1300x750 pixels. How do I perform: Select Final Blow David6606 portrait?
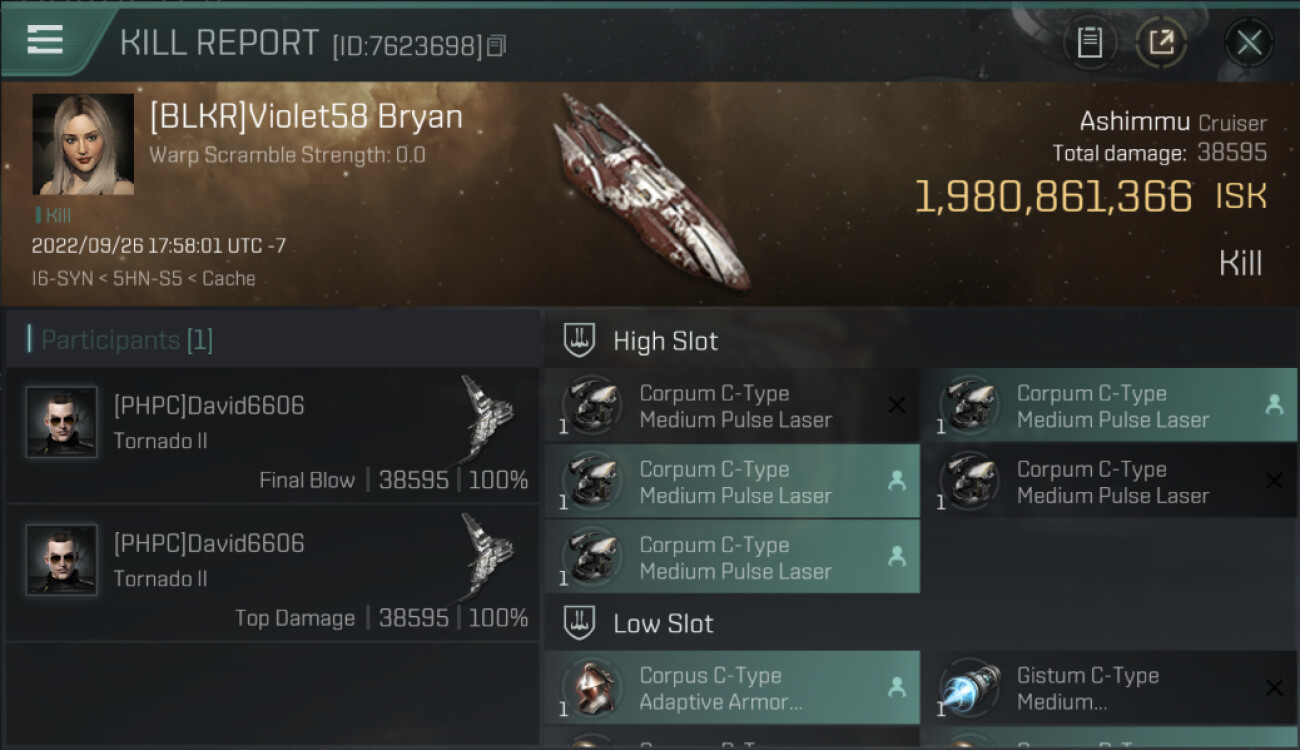click(62, 422)
